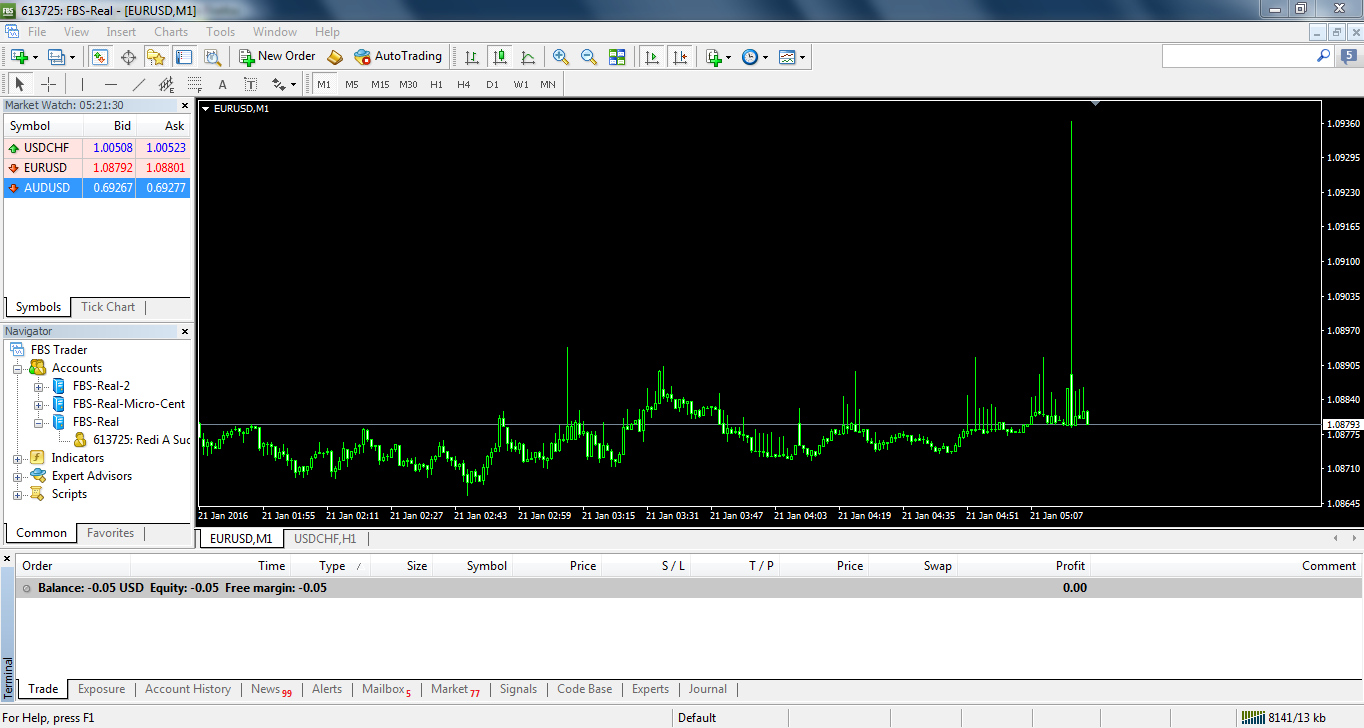Screen dimensions: 1364x728
Task: Select the Crosshair tool
Action: pyautogui.click(x=48, y=85)
